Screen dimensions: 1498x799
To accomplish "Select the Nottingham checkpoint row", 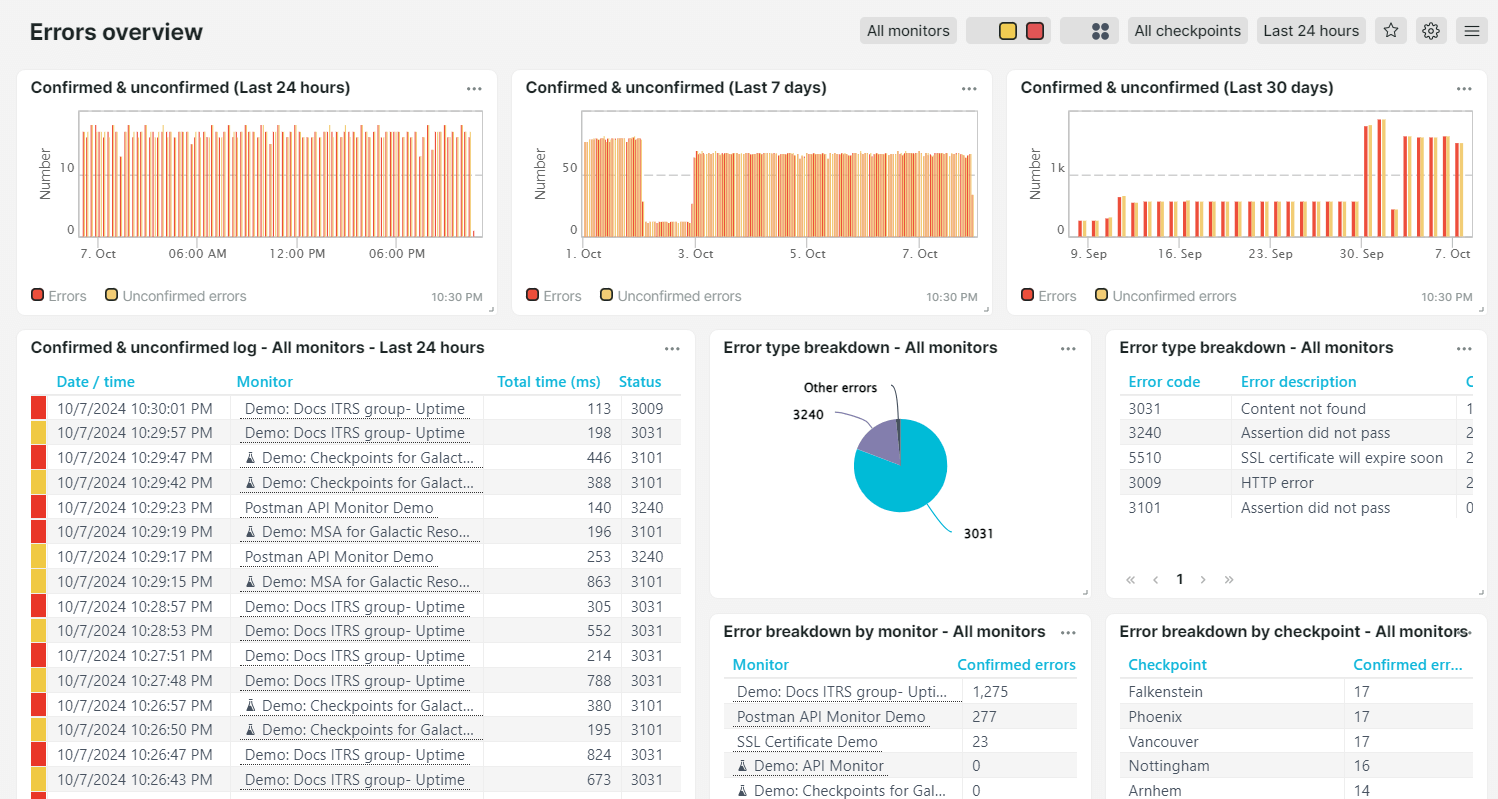I will tap(1297, 766).
